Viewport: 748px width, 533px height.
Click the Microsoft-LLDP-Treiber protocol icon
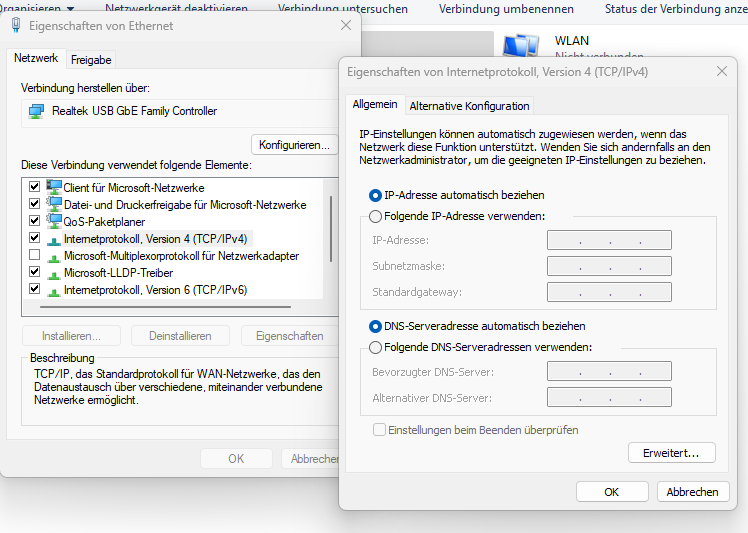coord(54,274)
